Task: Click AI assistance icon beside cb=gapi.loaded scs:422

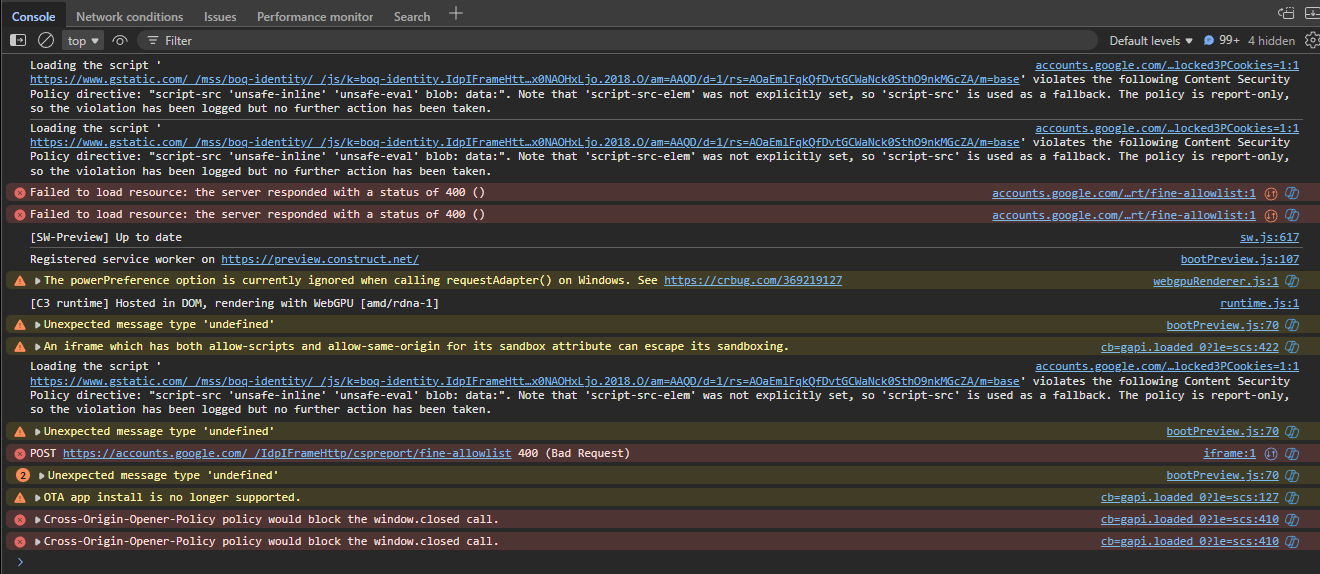Action: (x=1292, y=347)
